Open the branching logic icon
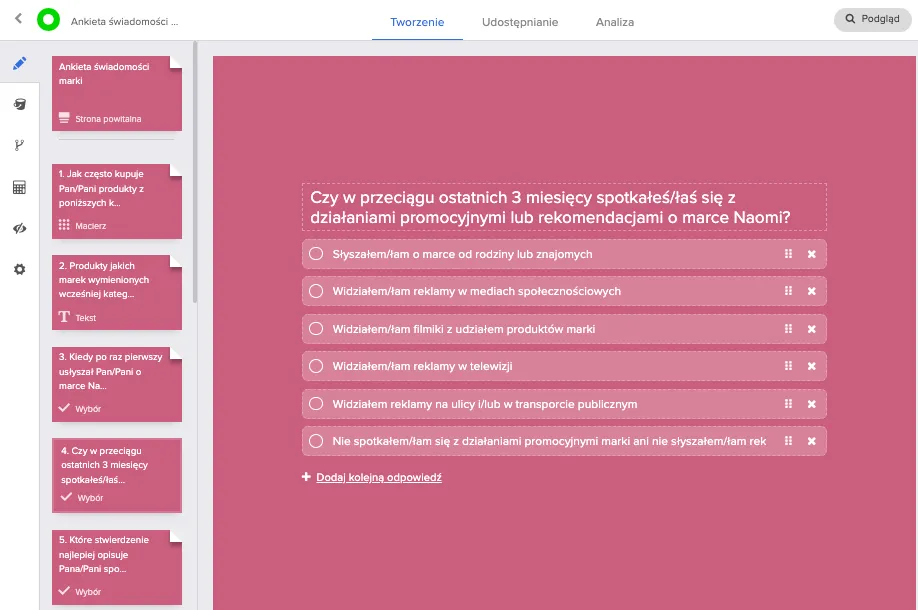Screen dimensions: 918x610 [x=19, y=145]
